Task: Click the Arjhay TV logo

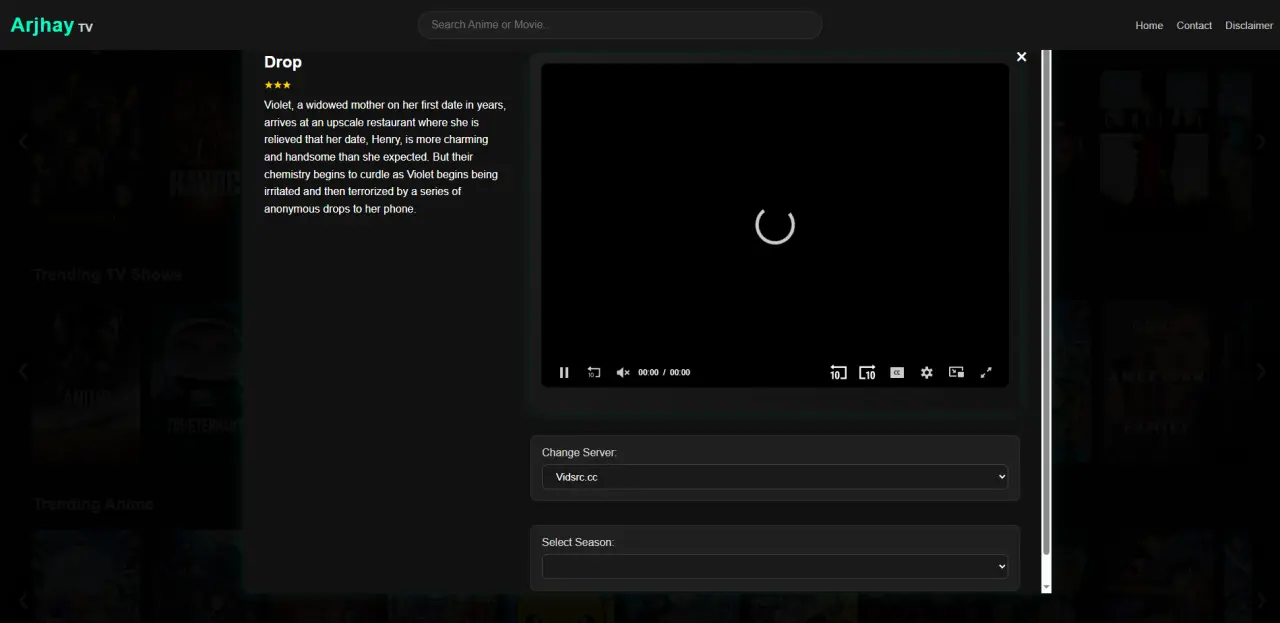Action: coord(52,25)
